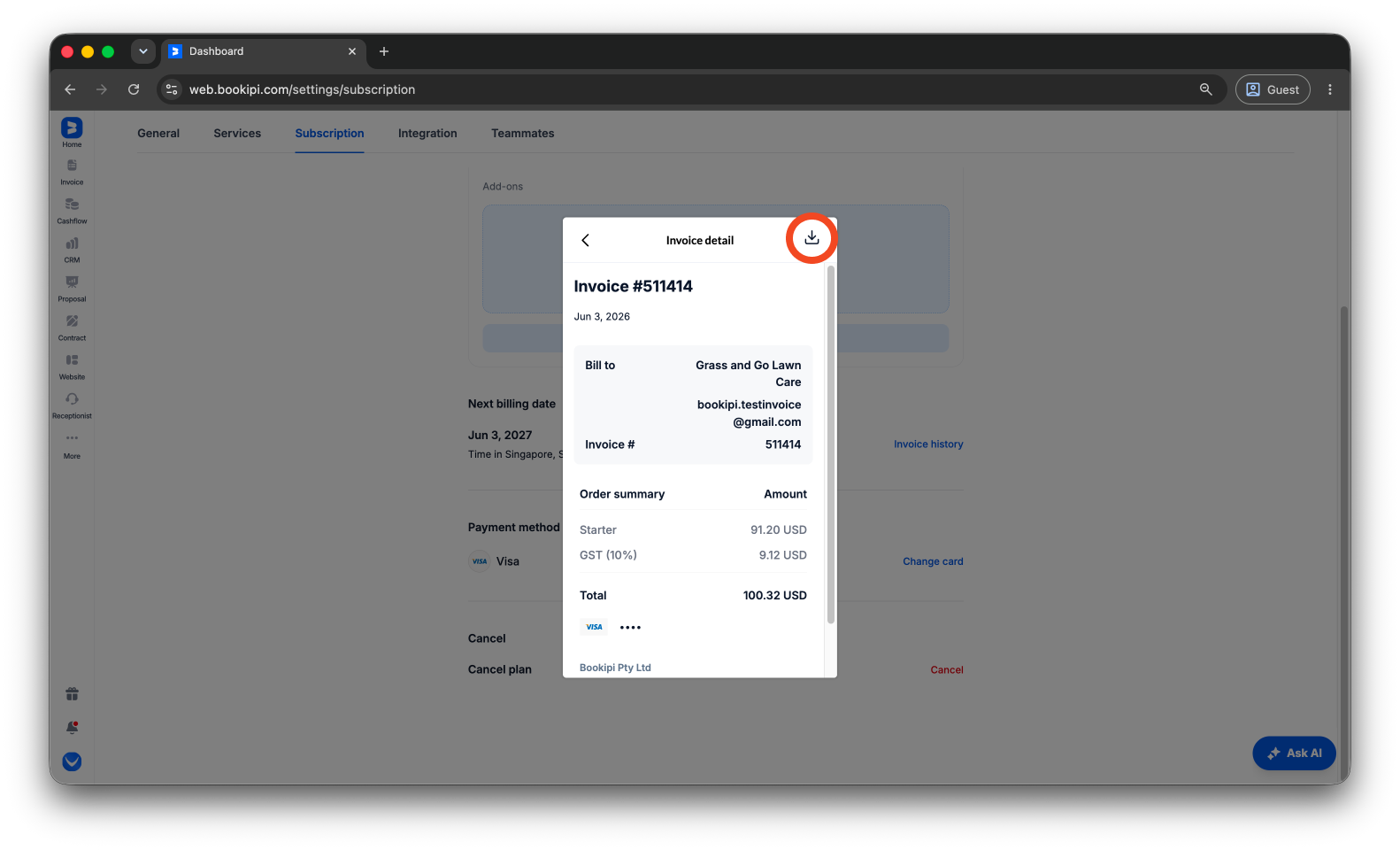Open notifications bell in sidebar
The image size is (1400, 850).
tap(72, 728)
